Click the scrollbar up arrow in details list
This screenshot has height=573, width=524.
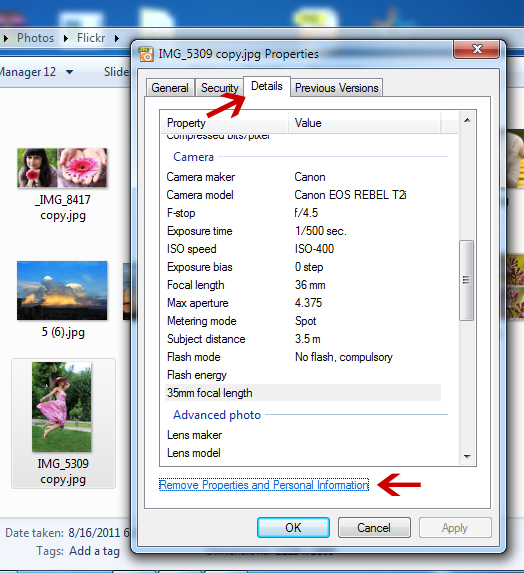pos(467,120)
